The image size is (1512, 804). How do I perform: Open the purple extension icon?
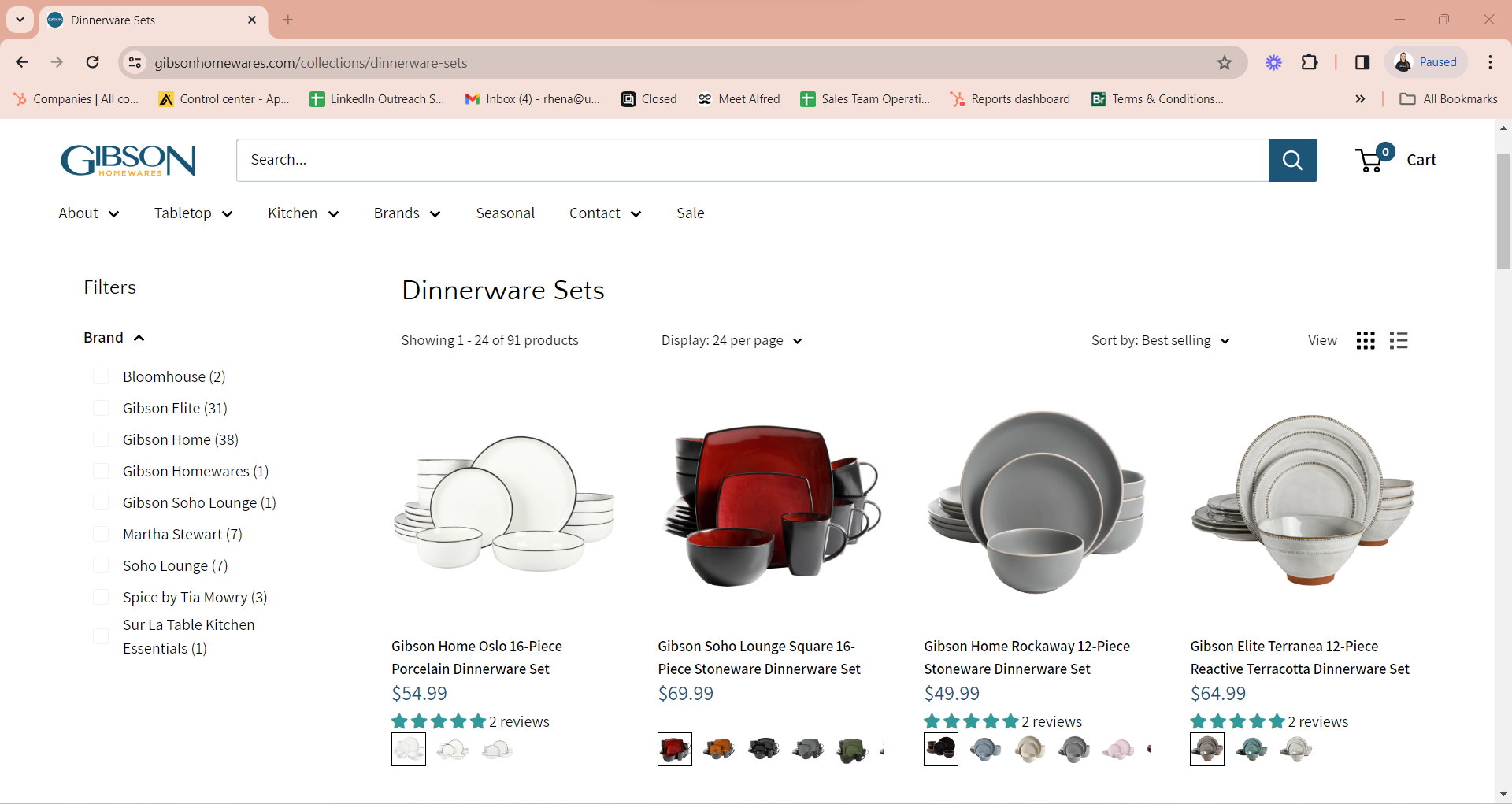1273,62
